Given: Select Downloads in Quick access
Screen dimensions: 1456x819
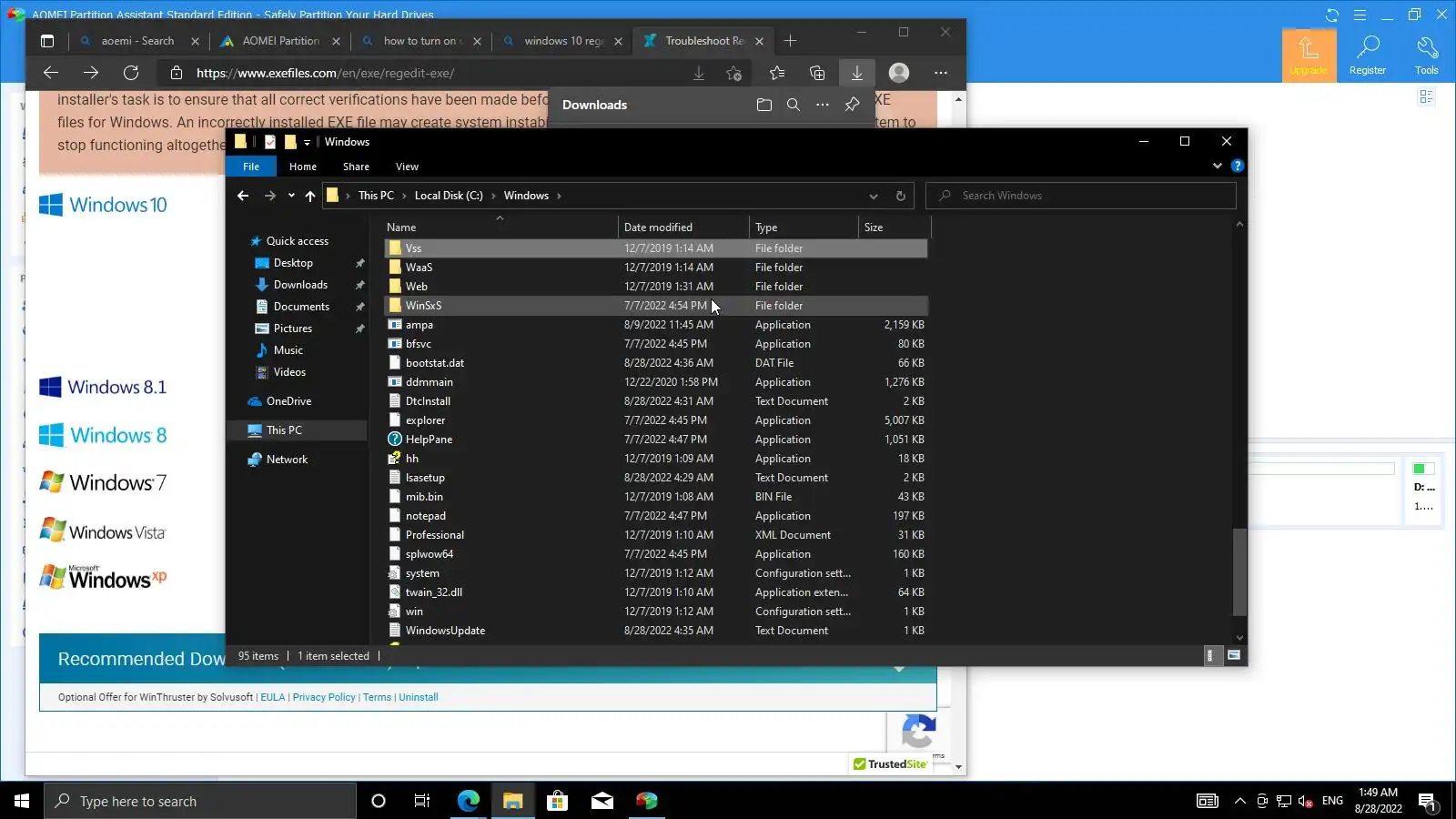Looking at the screenshot, I should coord(300,285).
